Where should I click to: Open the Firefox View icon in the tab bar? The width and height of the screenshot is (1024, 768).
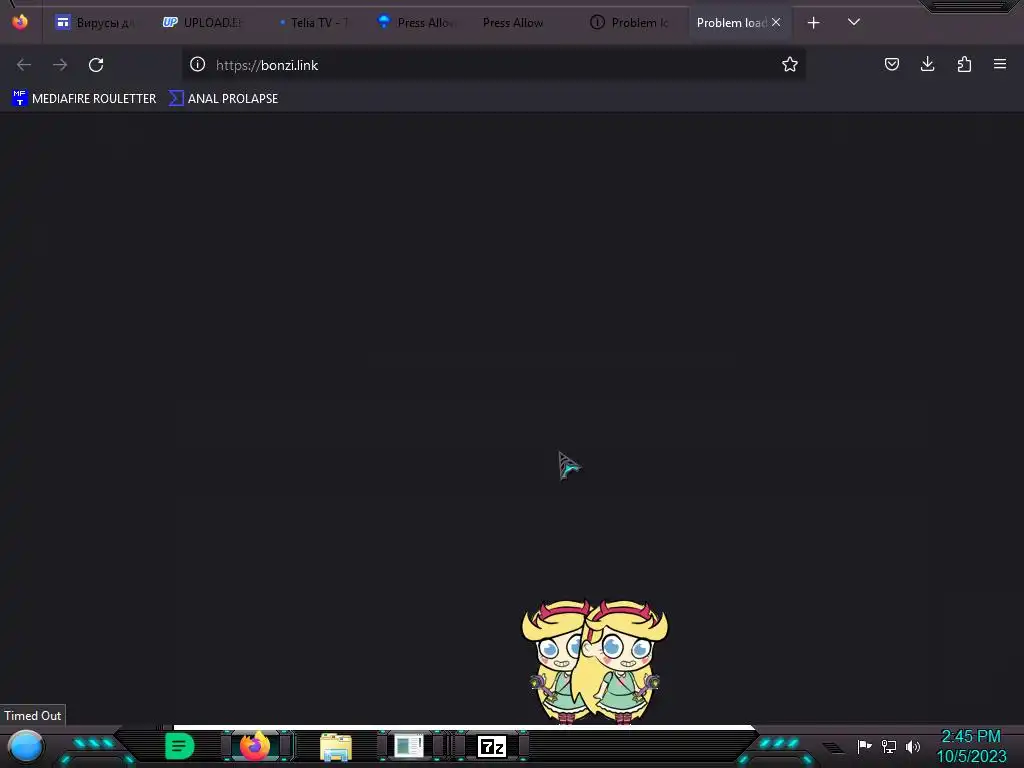pos(20,22)
